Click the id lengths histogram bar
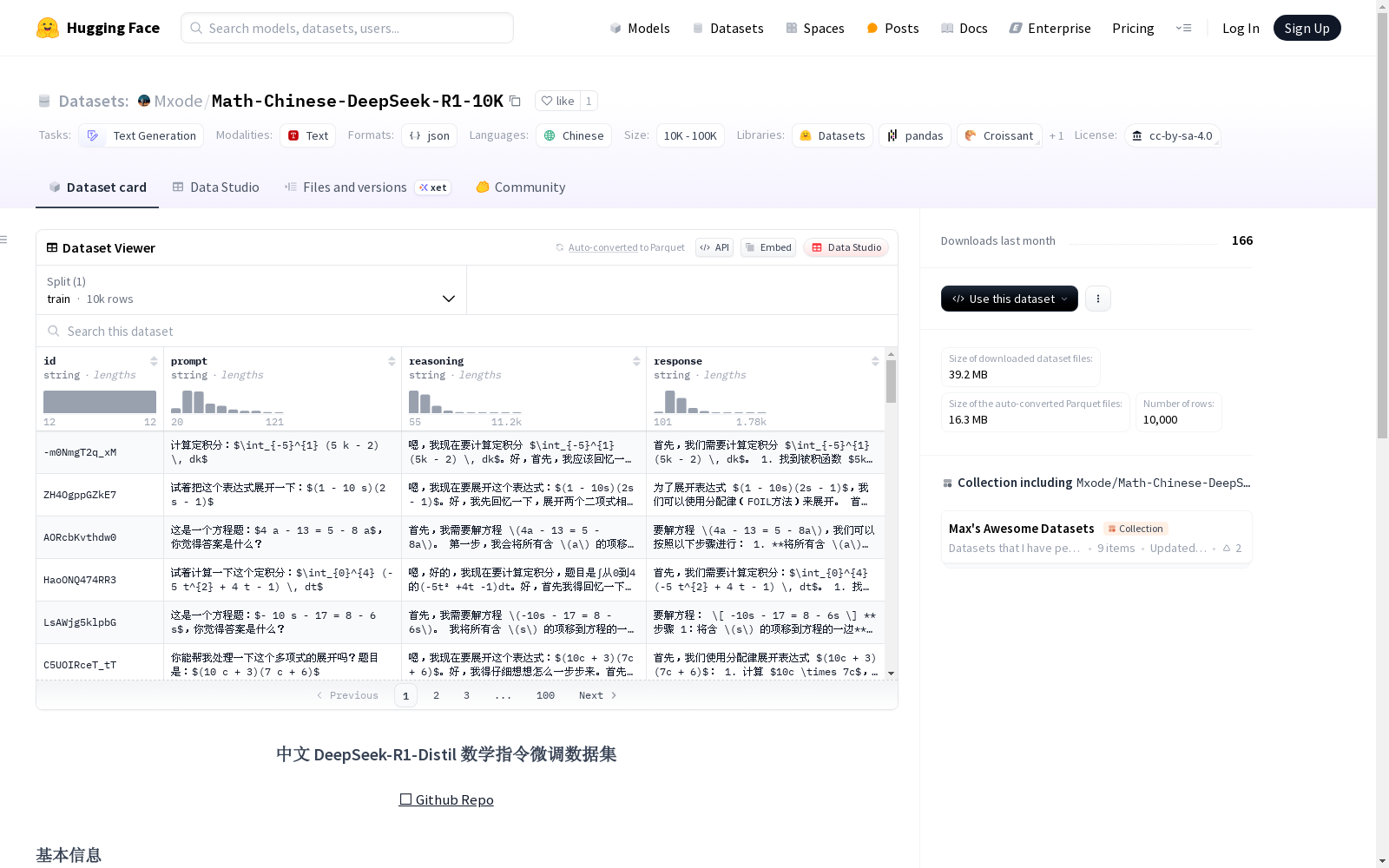The height and width of the screenshot is (868, 1389). (x=100, y=402)
